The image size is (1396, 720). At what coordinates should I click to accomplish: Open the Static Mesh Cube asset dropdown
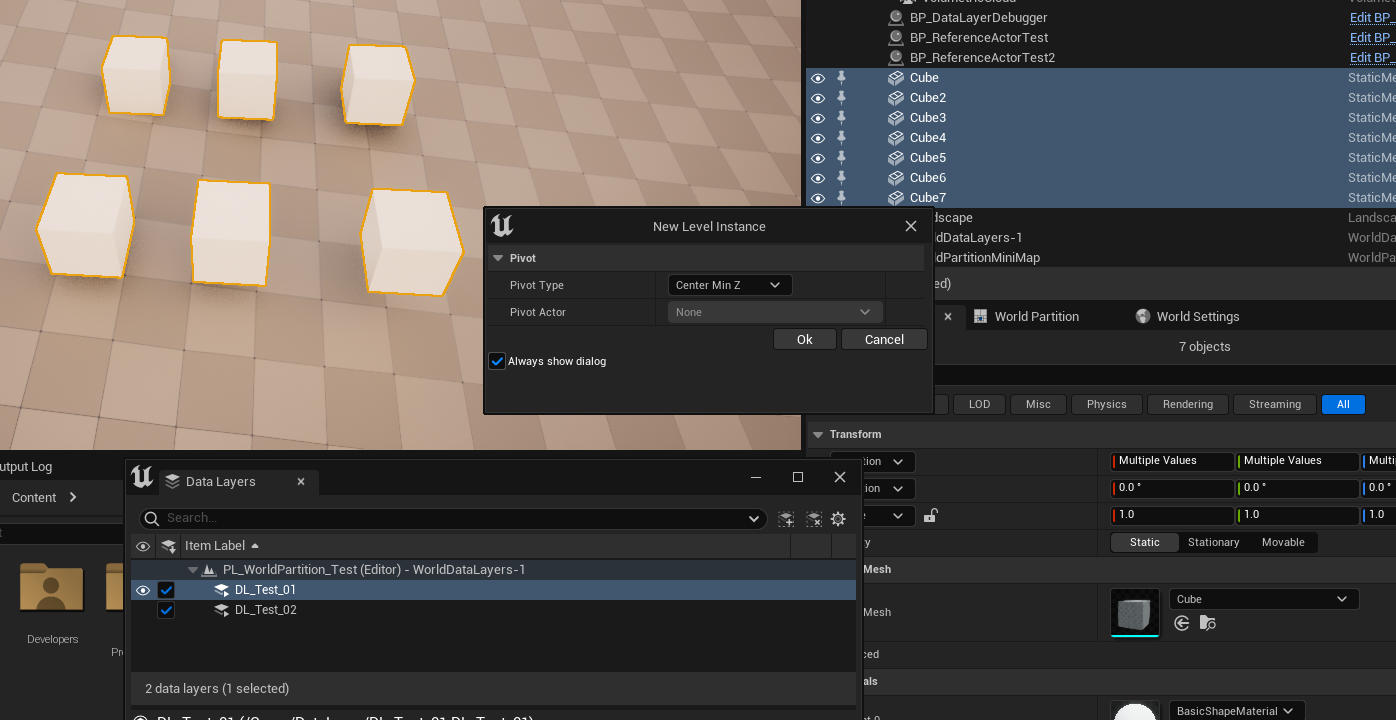(1264, 599)
